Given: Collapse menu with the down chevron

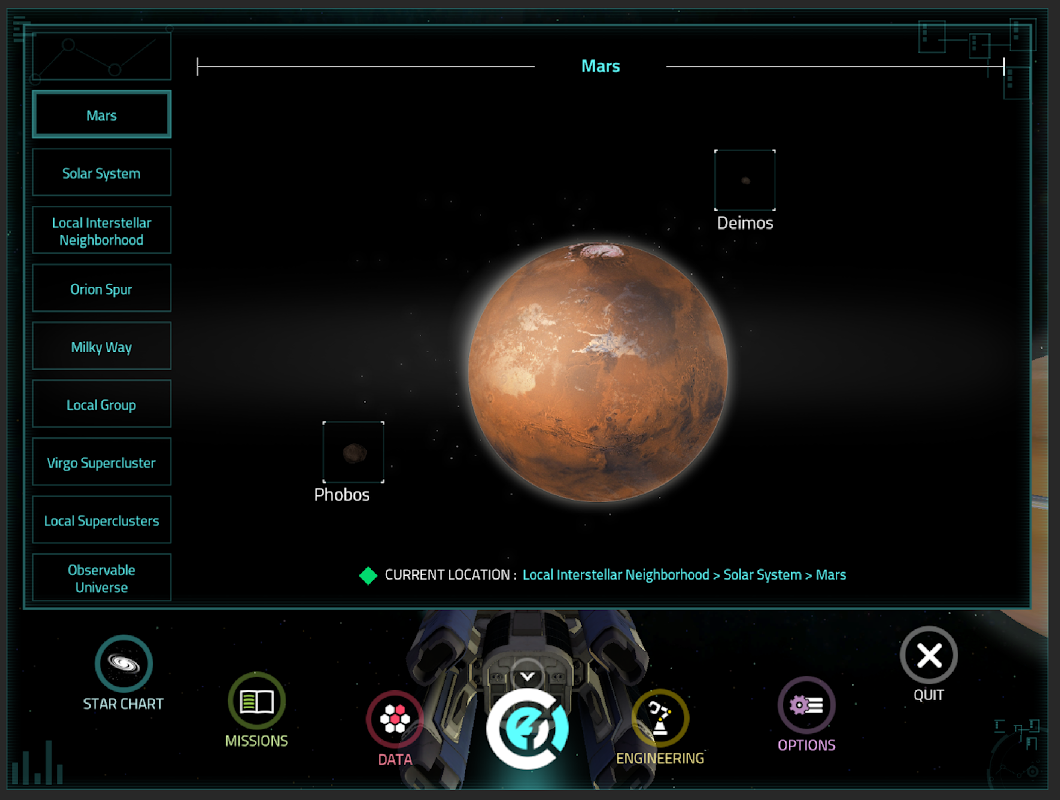Looking at the screenshot, I should point(527,676).
